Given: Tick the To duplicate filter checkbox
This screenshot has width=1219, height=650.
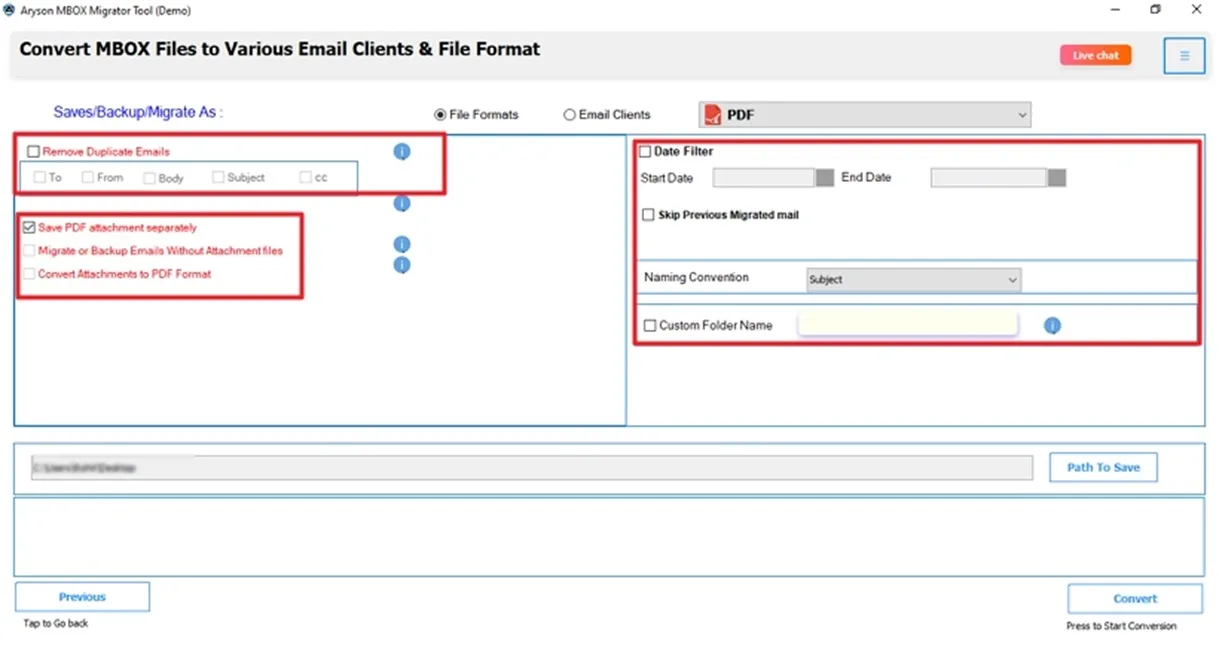Looking at the screenshot, I should 40,177.
